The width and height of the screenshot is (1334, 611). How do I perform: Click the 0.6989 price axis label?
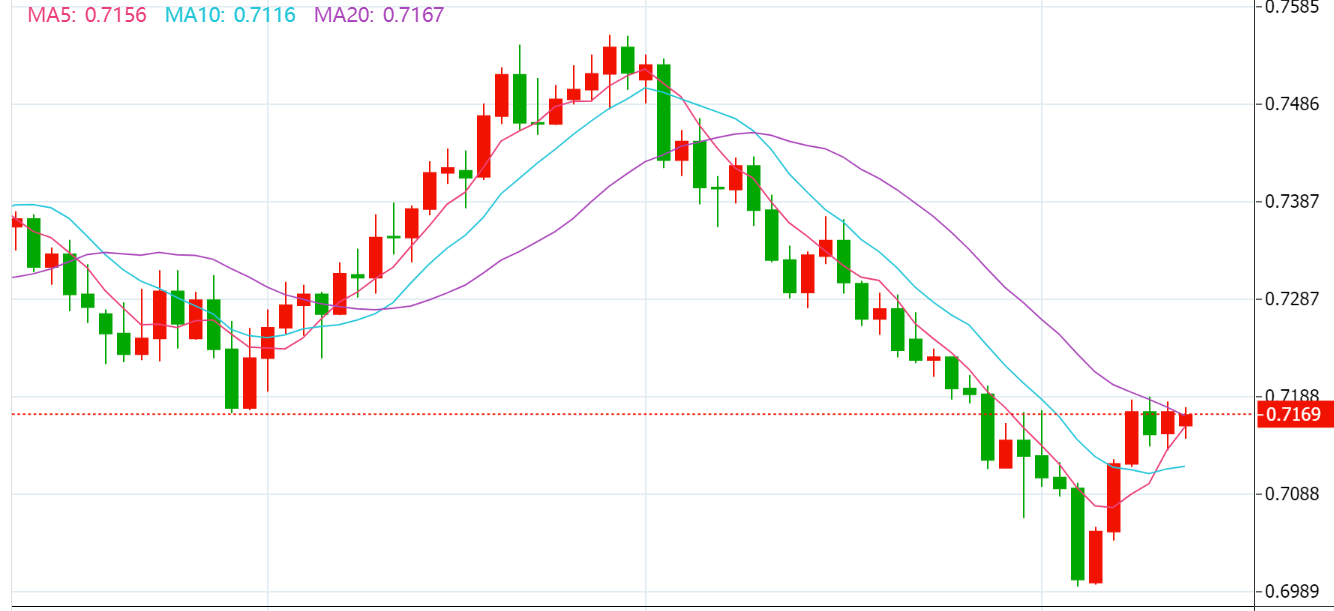[1292, 591]
